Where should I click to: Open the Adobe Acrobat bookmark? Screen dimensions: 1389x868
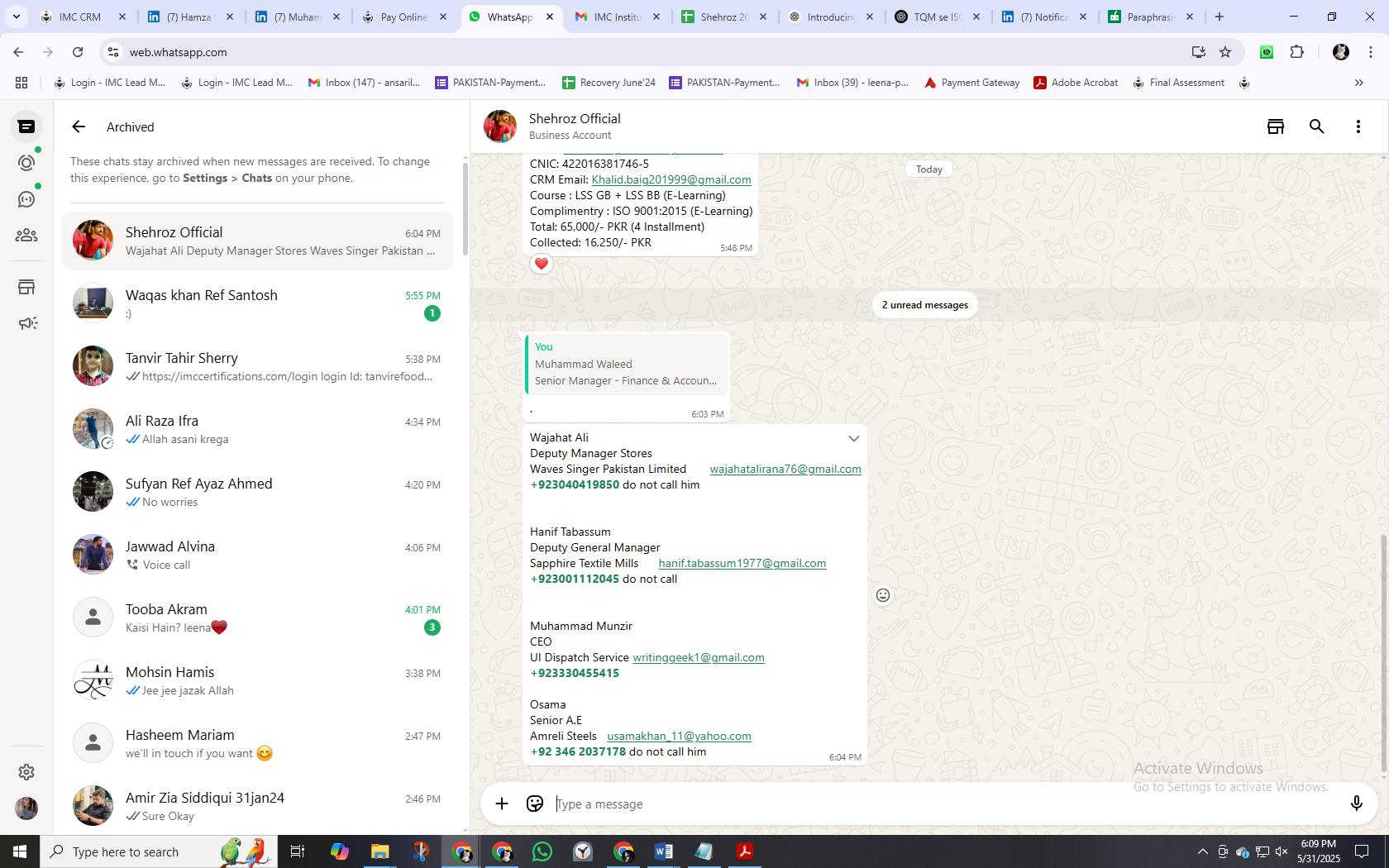tap(1076, 83)
